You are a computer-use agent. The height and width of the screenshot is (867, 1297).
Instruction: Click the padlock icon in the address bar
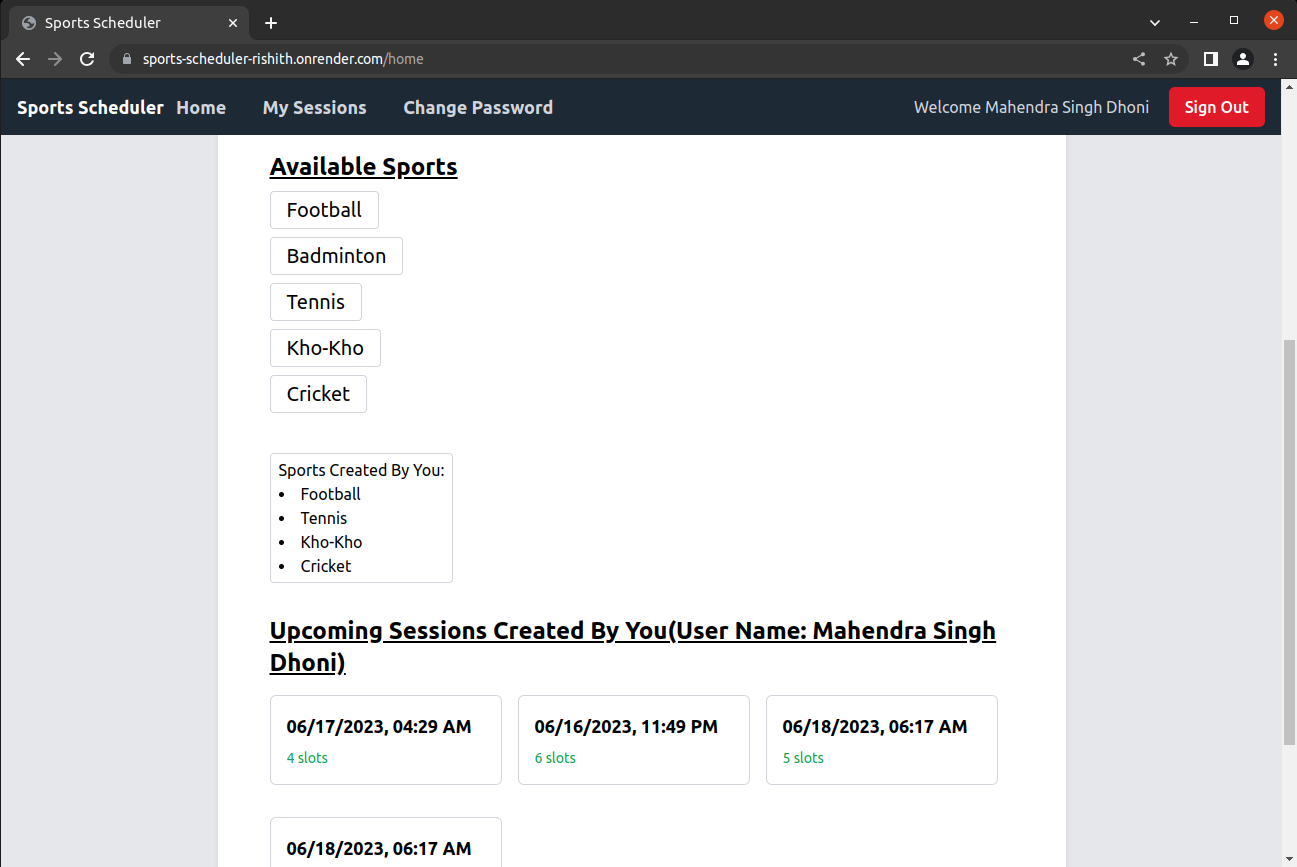tap(126, 59)
